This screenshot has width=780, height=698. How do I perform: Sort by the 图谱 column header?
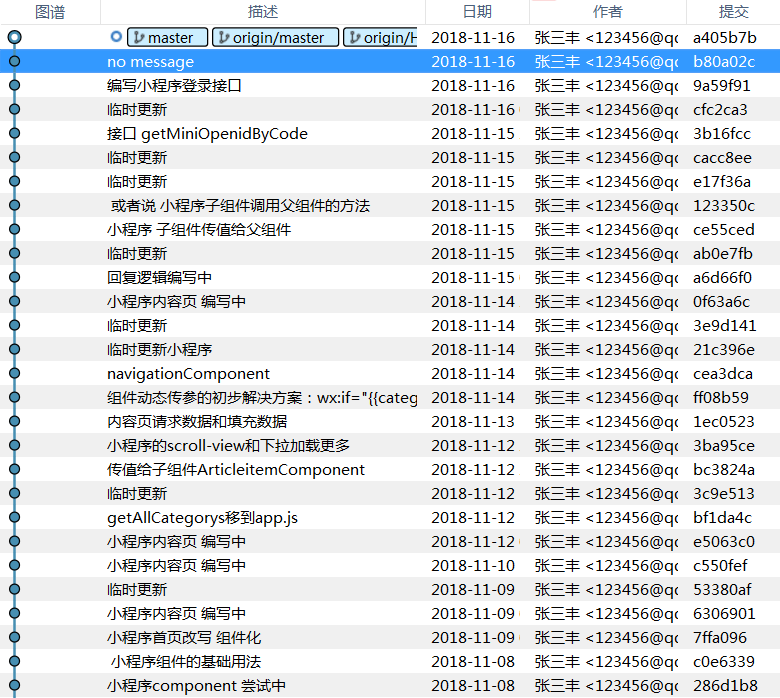click(x=50, y=12)
